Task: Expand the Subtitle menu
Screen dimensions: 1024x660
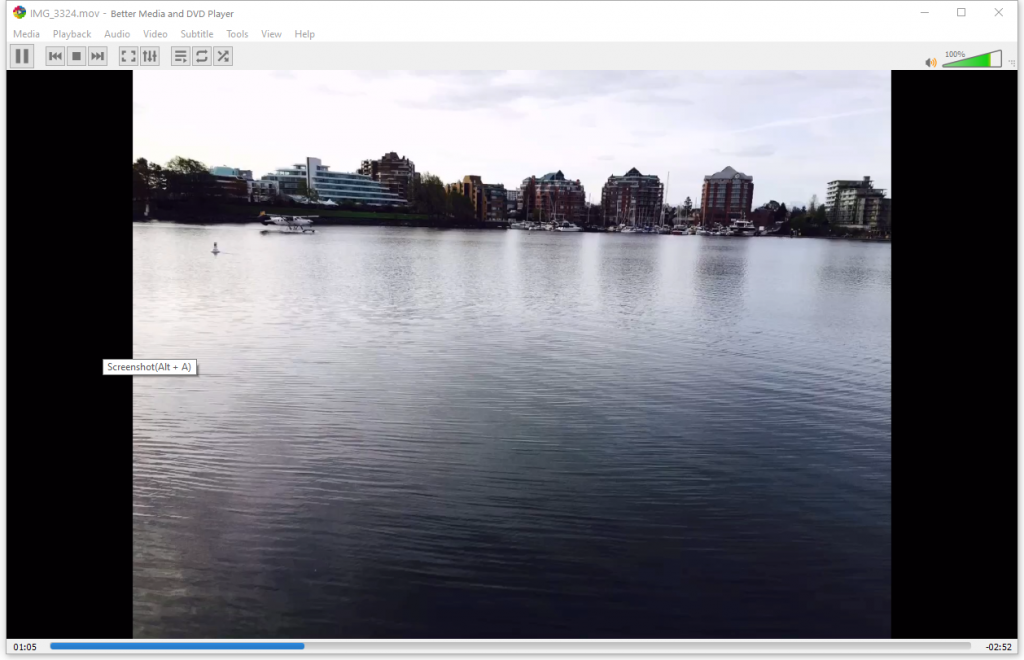Action: (197, 34)
